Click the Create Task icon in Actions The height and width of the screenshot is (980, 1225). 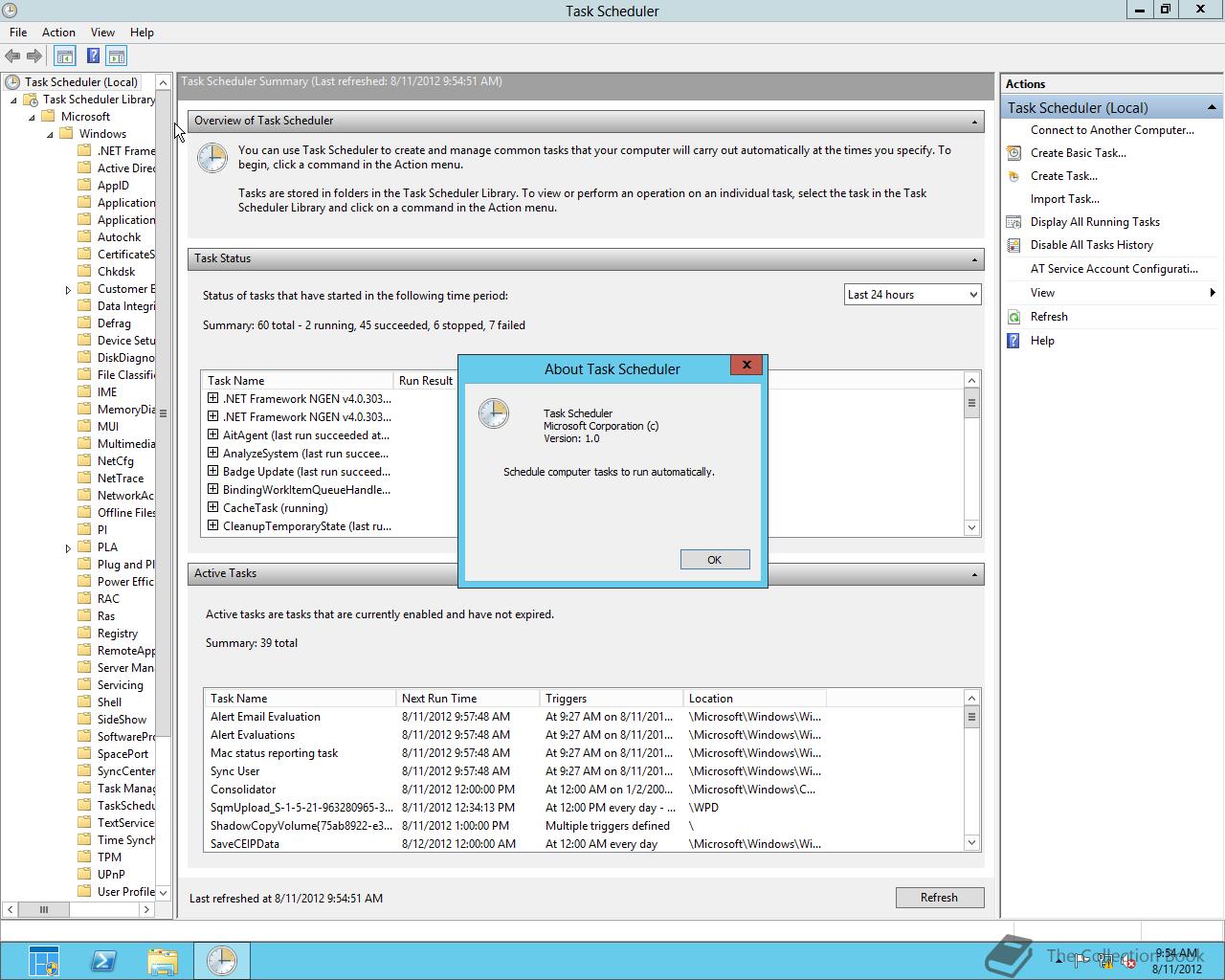pyautogui.click(x=1013, y=176)
